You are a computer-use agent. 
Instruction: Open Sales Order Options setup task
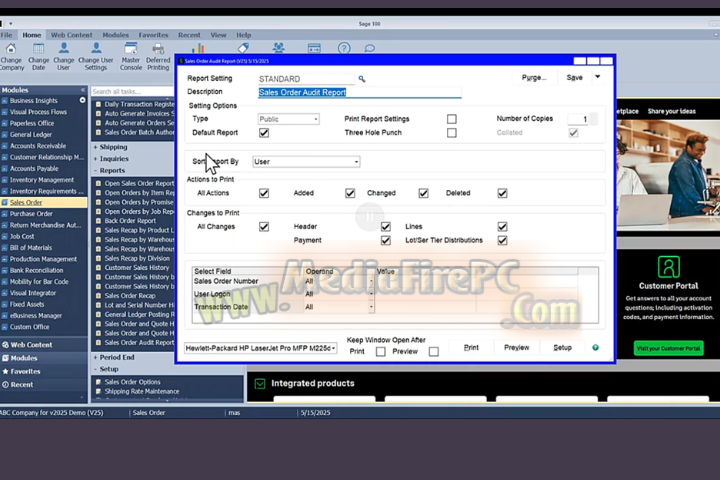pos(132,382)
